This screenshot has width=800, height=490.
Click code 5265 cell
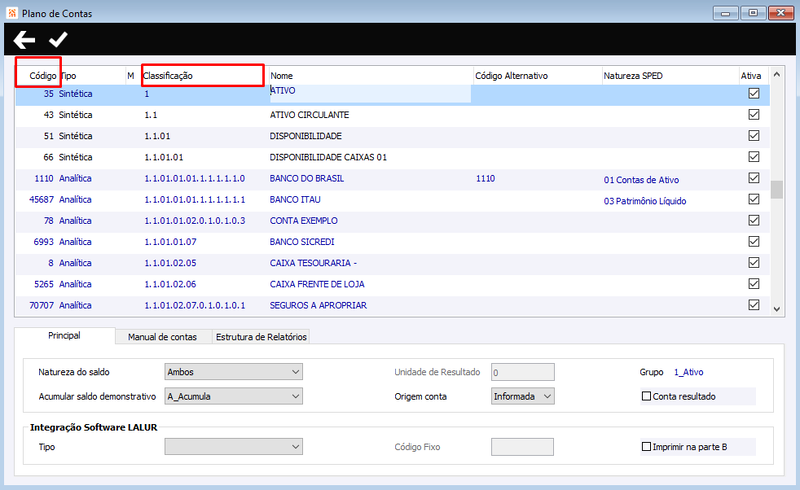pos(44,284)
